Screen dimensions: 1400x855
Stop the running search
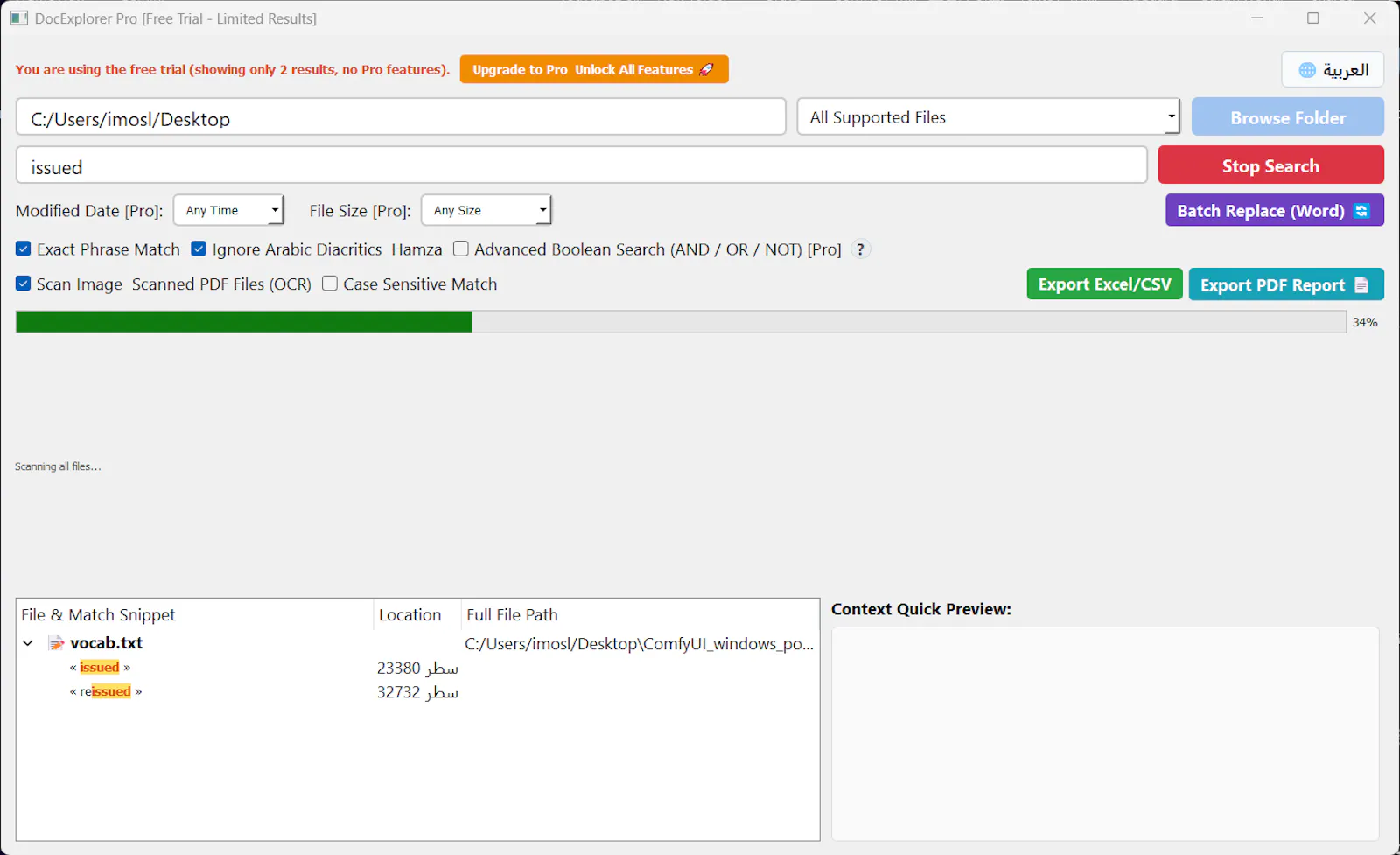pyautogui.click(x=1270, y=165)
